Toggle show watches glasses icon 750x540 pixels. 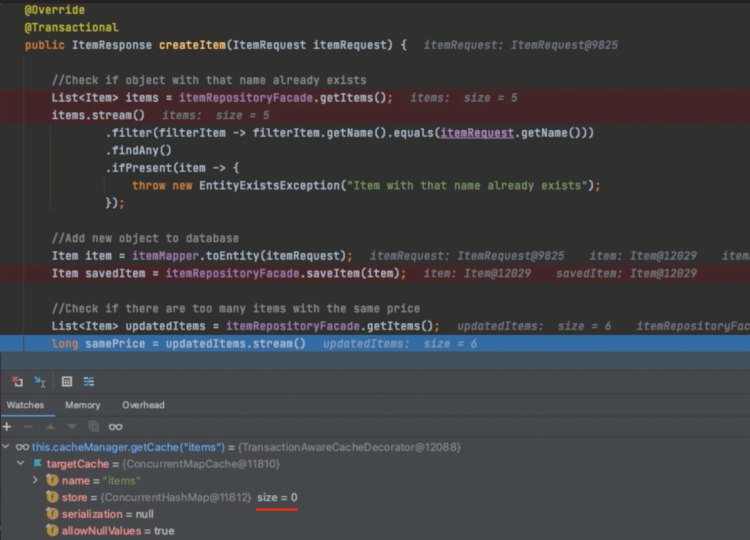[116, 427]
